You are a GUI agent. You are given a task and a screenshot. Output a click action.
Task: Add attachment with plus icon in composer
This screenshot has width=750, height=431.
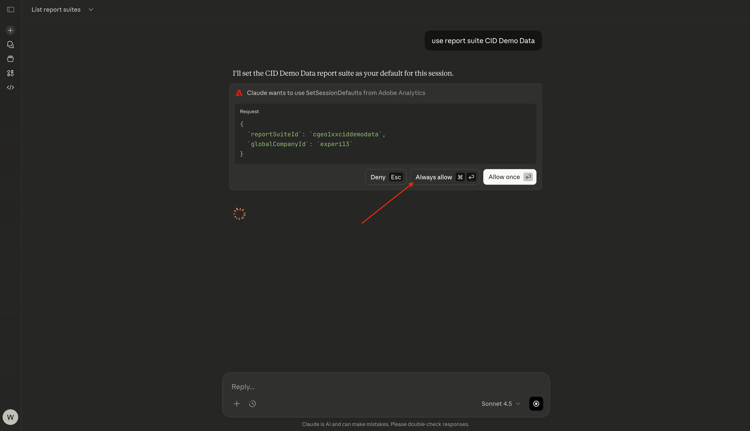(x=236, y=404)
